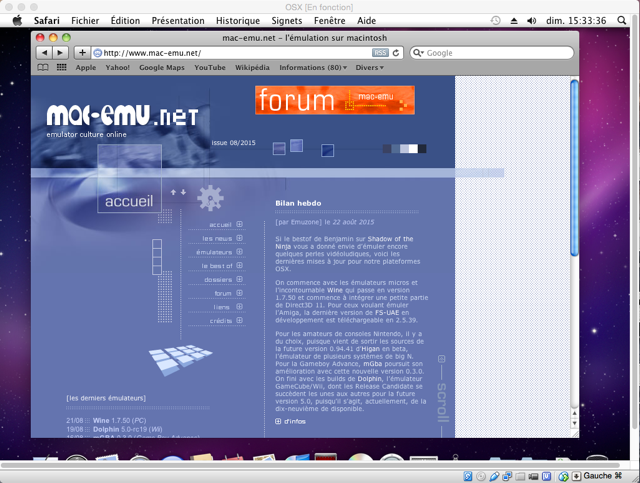Click plus icon beside d'infos
The height and width of the screenshot is (483, 640).
[278, 421]
